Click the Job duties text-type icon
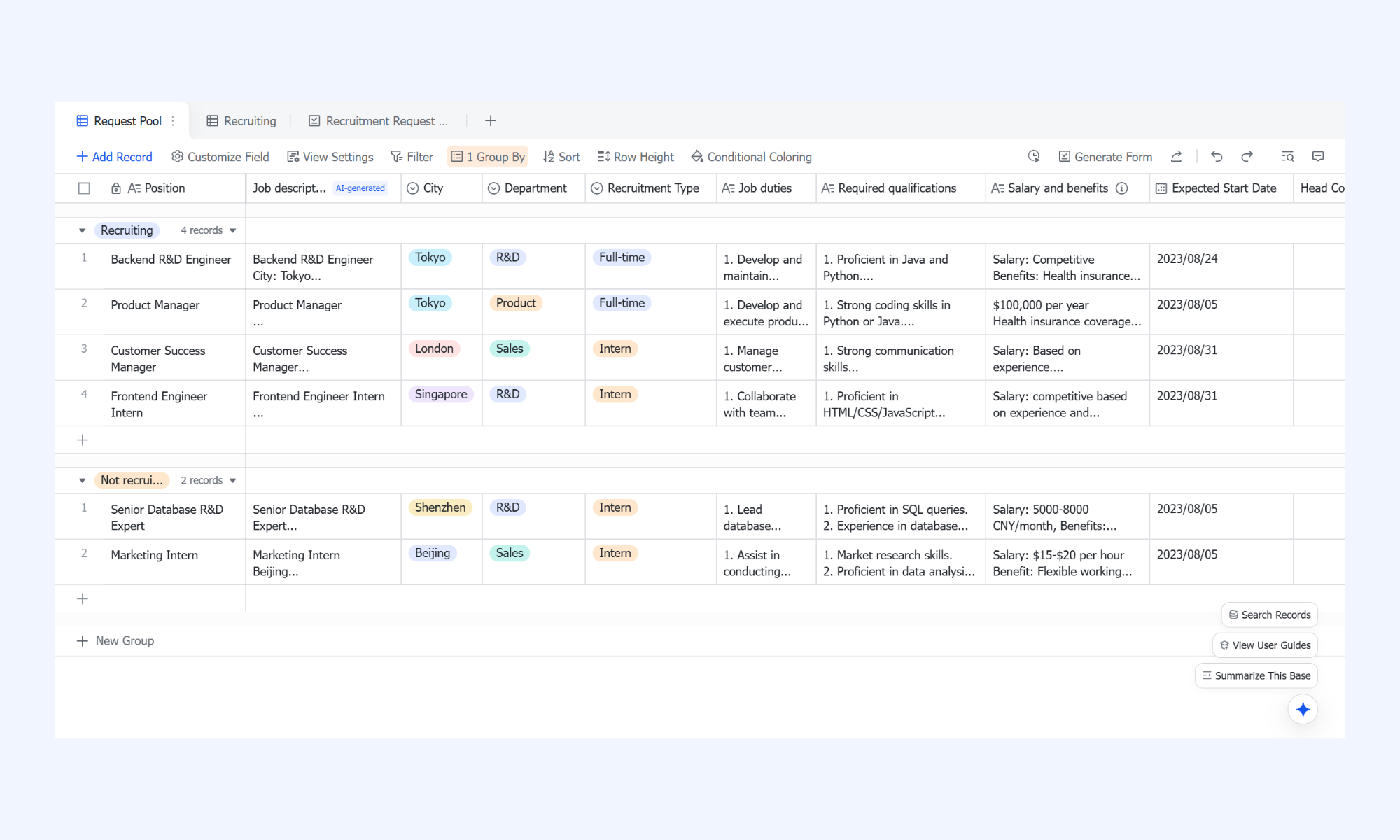The image size is (1400, 840). pos(728,188)
